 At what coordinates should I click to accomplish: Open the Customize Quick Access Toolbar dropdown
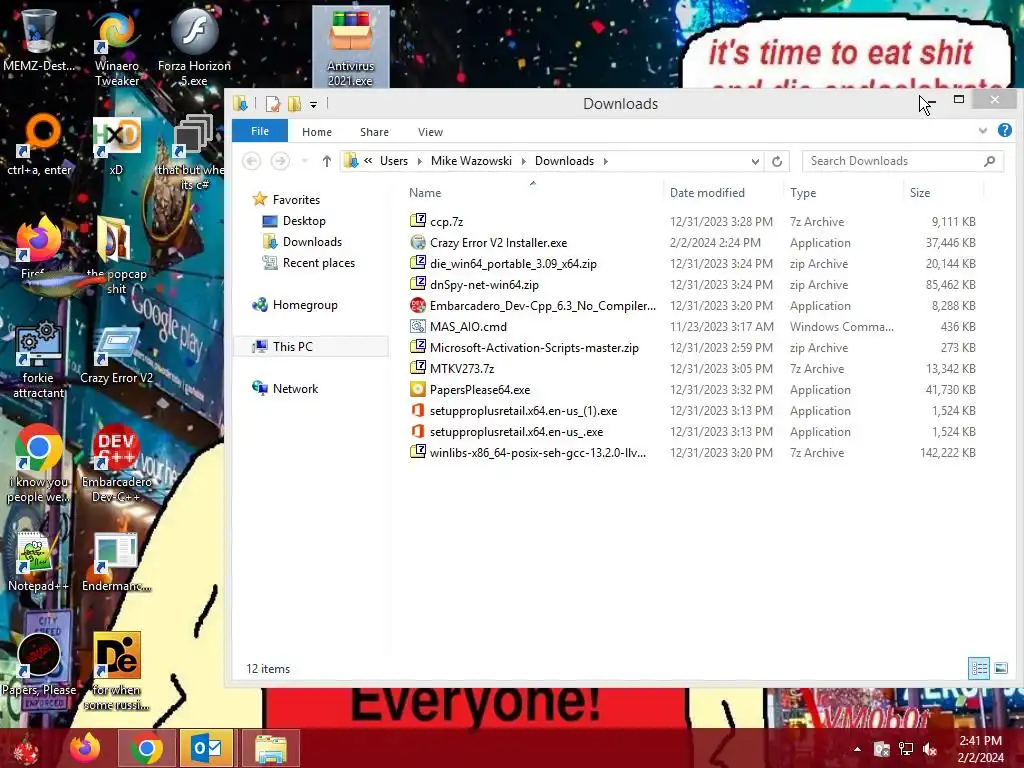313,104
